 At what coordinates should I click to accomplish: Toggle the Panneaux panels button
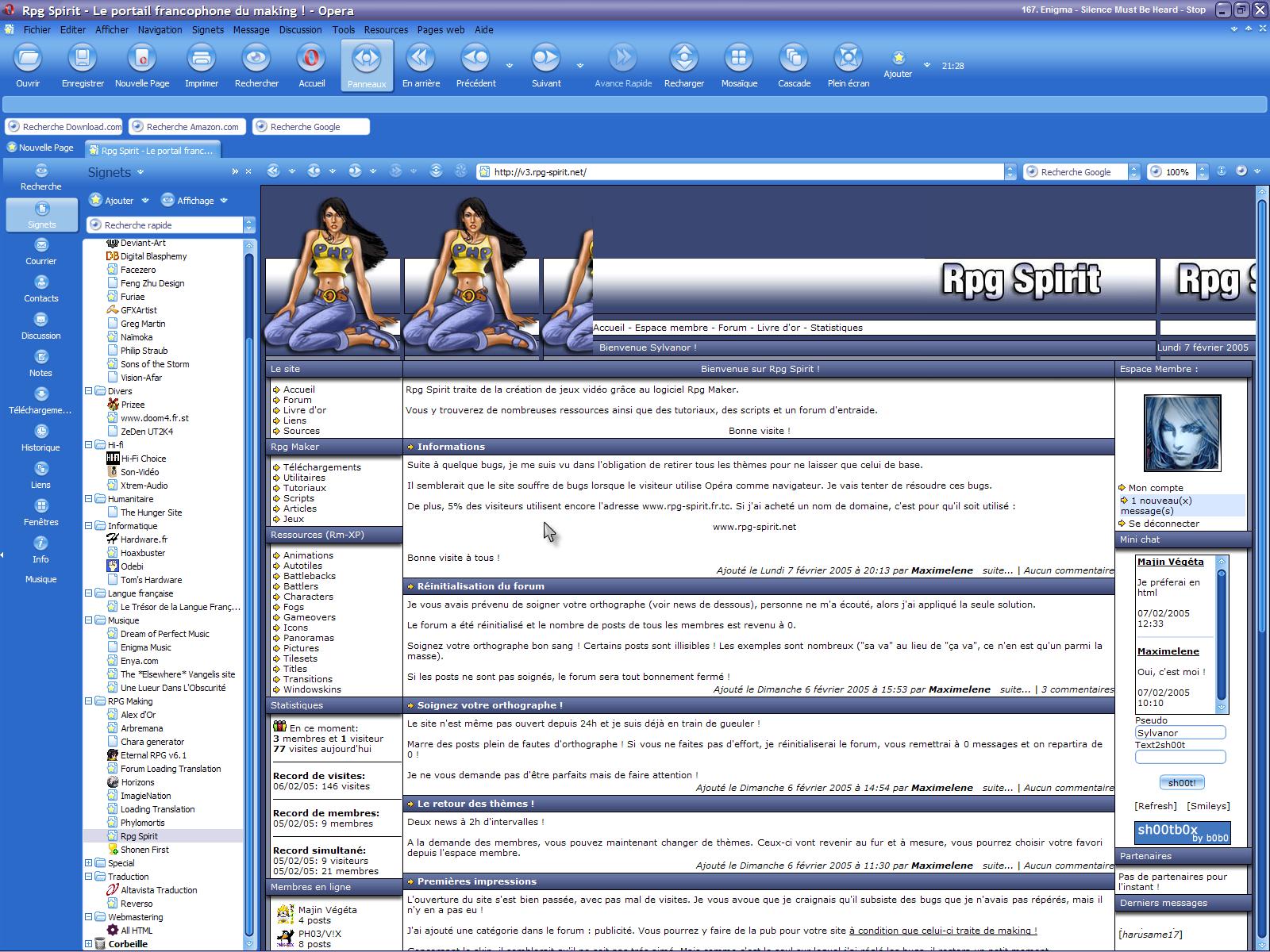(367, 65)
